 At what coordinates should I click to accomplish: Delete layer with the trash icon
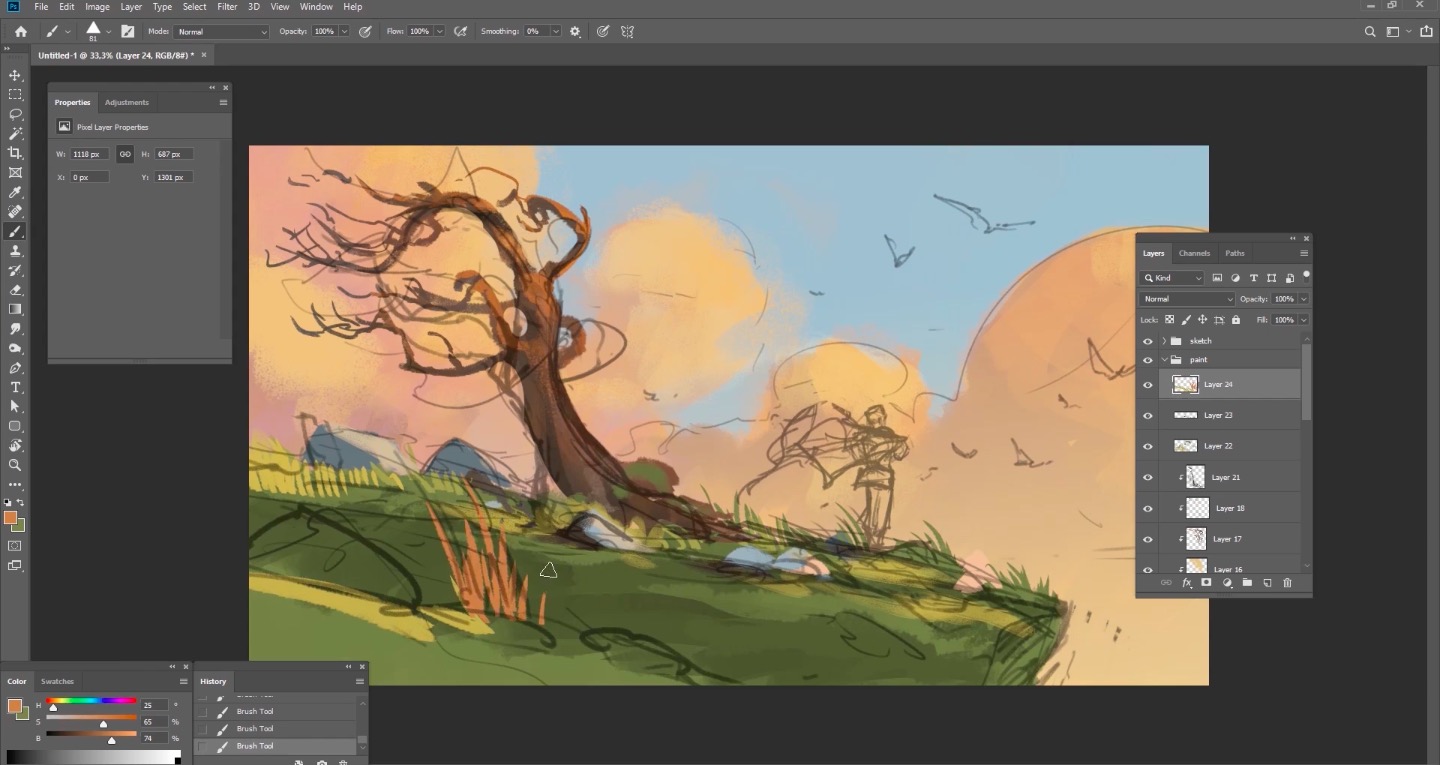click(x=1287, y=583)
